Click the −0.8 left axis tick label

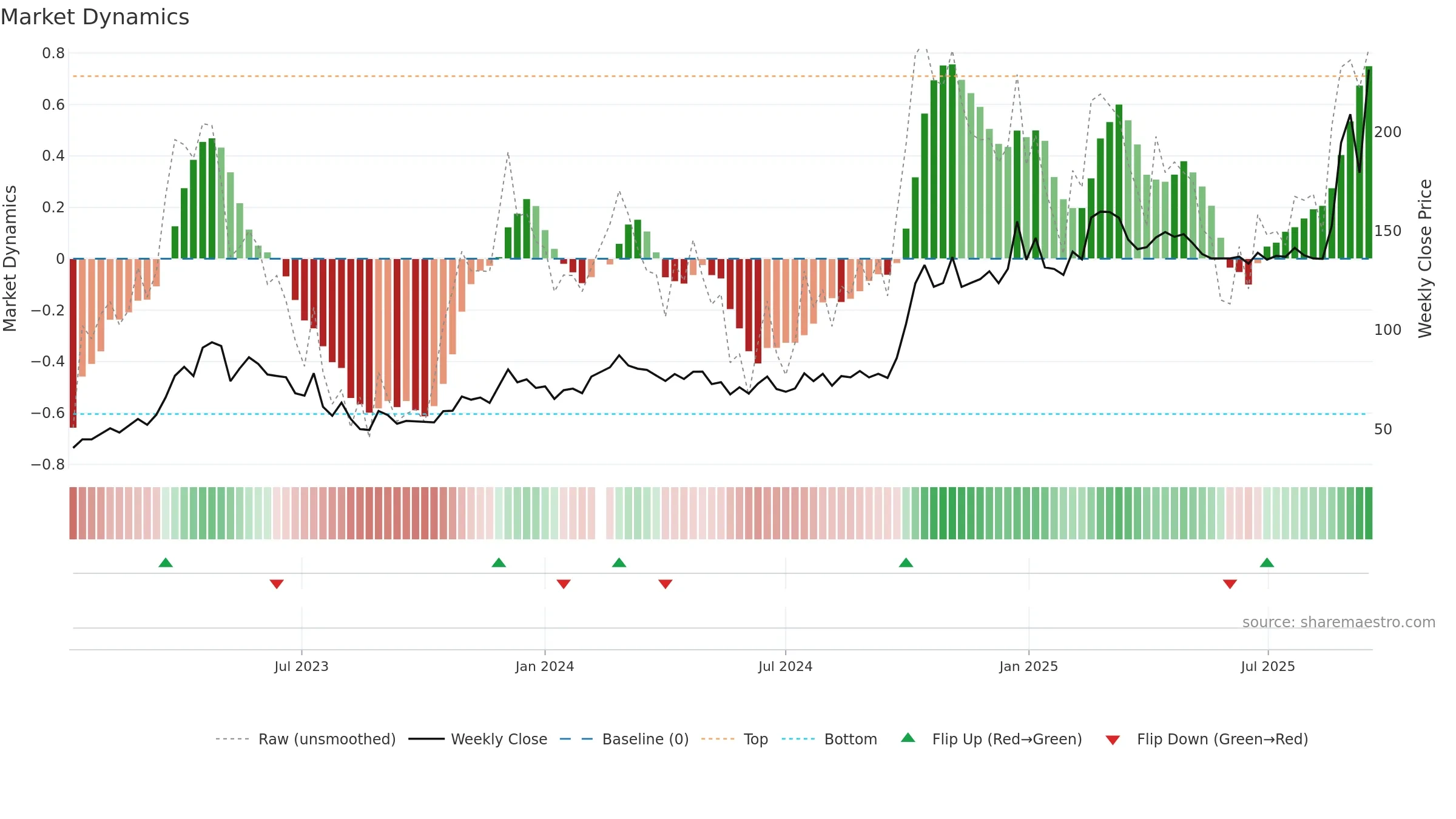tap(48, 465)
